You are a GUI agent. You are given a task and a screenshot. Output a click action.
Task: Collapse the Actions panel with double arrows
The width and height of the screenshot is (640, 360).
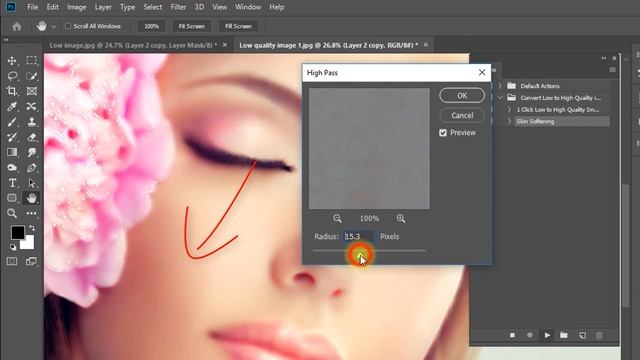click(604, 58)
